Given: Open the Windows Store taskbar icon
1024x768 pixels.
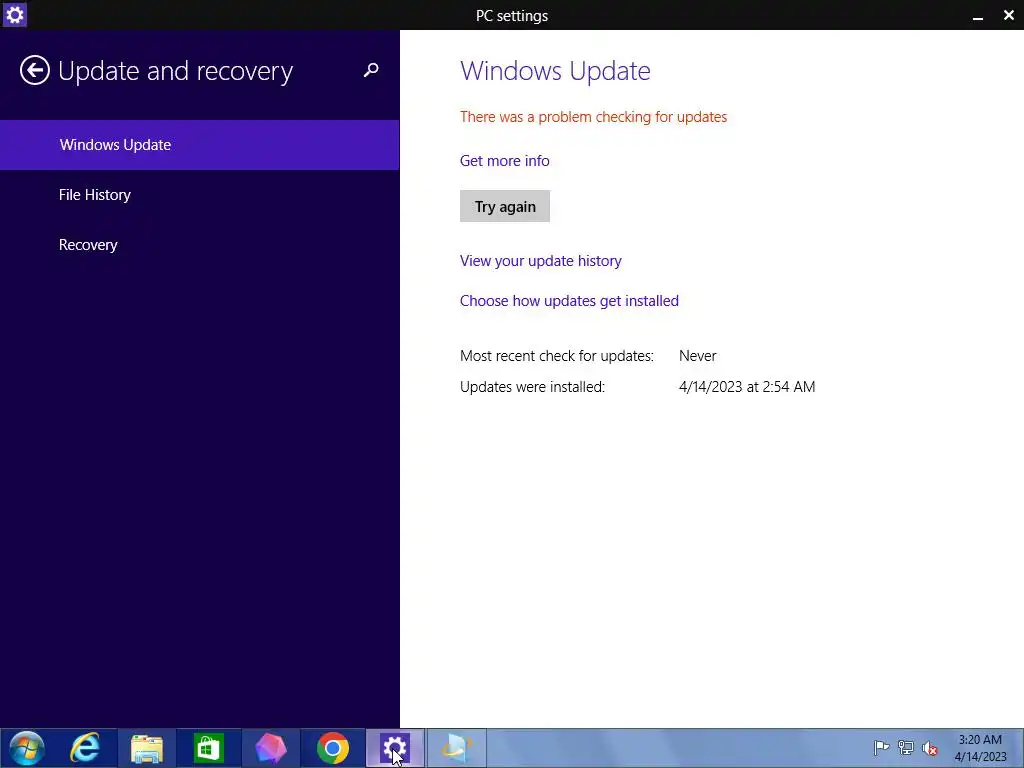Looking at the screenshot, I should (209, 748).
